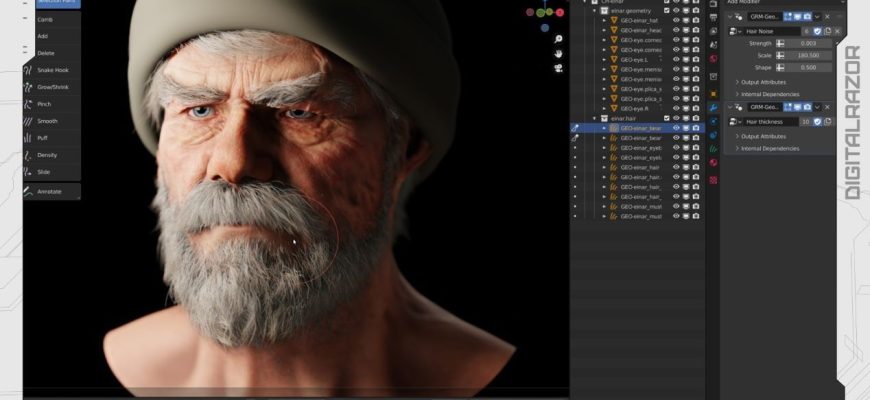
Task: Toggle the viewport camera view icon
Action: click(x=558, y=68)
